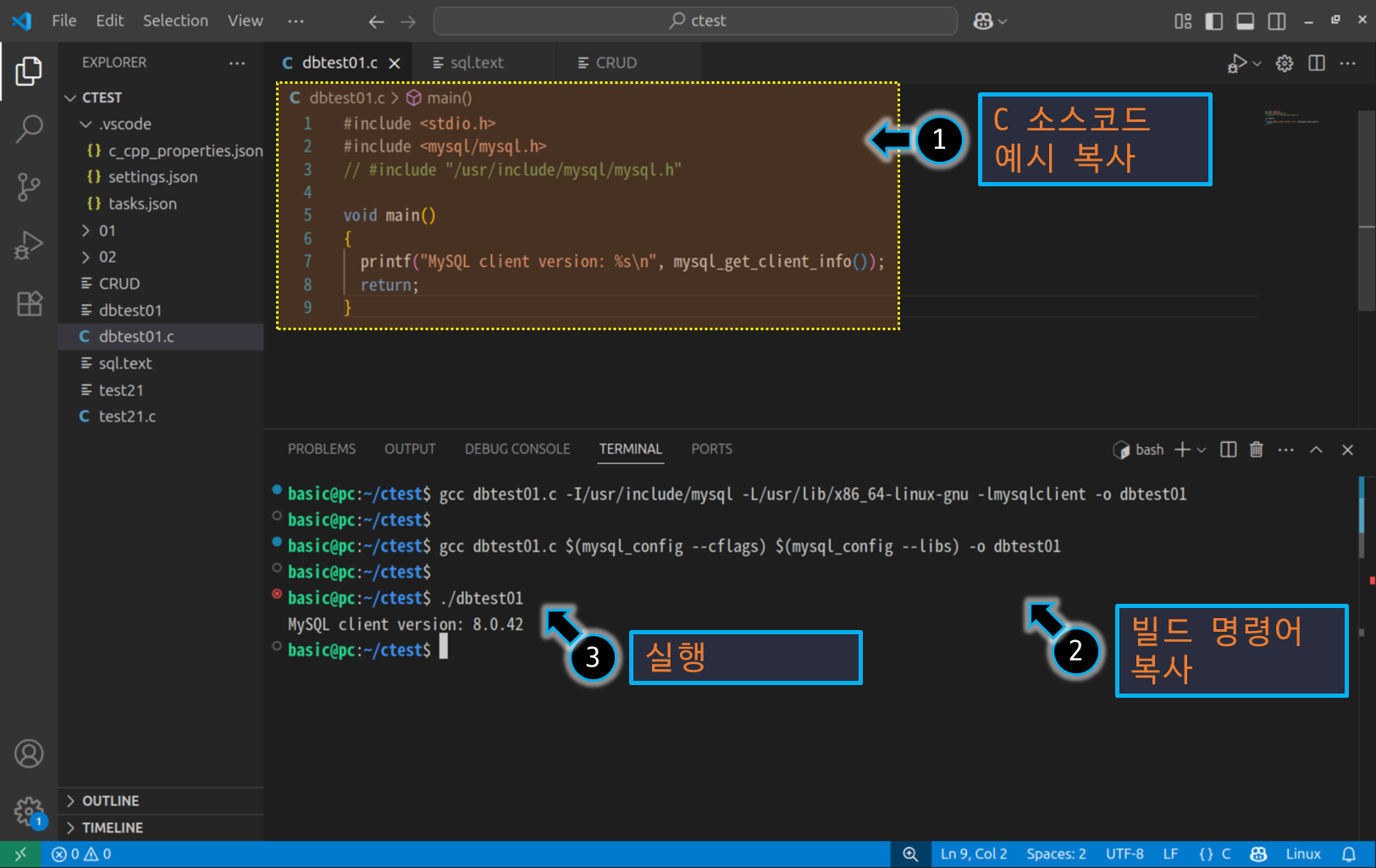Image resolution: width=1376 pixels, height=868 pixels.
Task: Close the dbtest01.c editor tab
Action: pos(395,64)
